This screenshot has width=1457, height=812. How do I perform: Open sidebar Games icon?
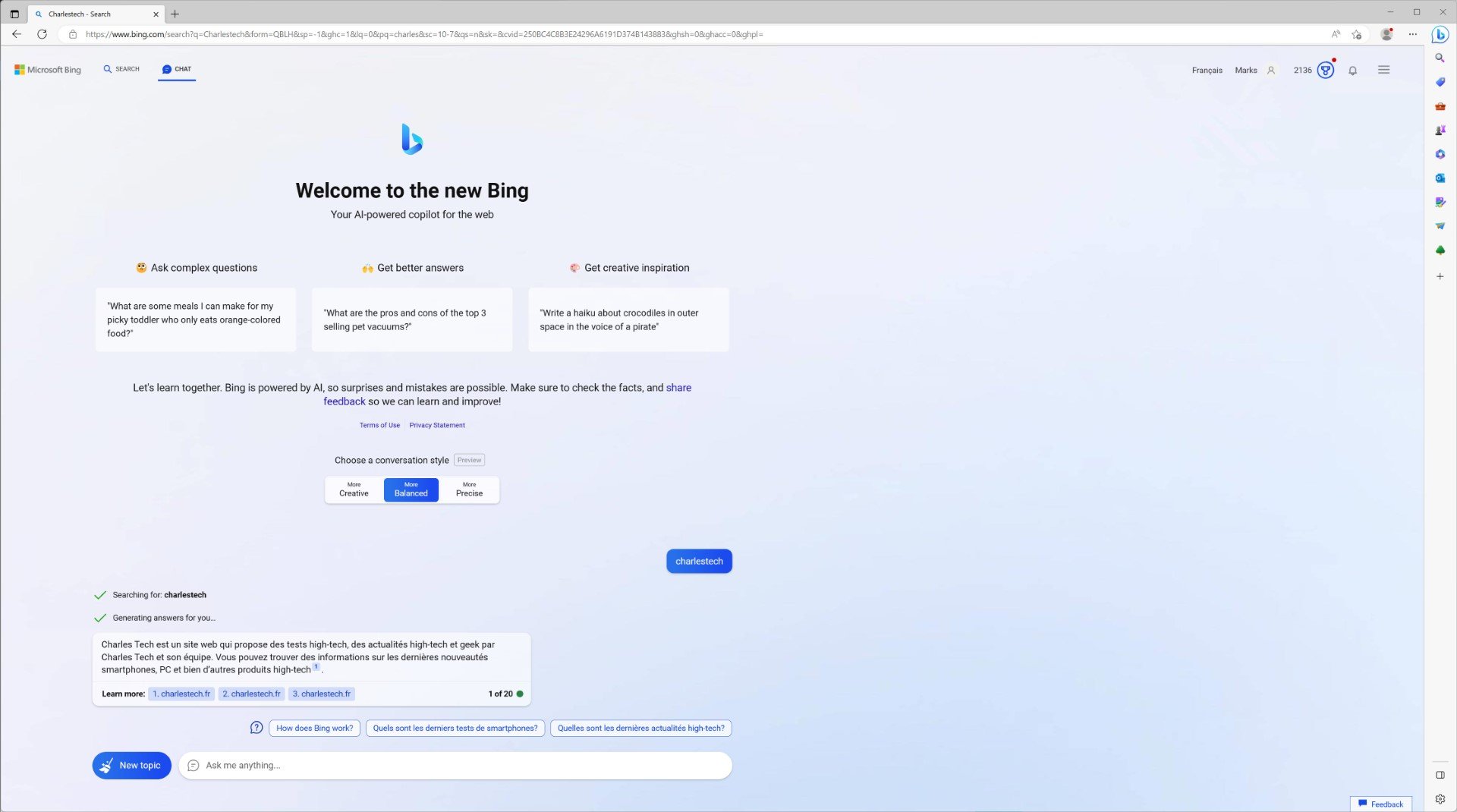[x=1440, y=131]
